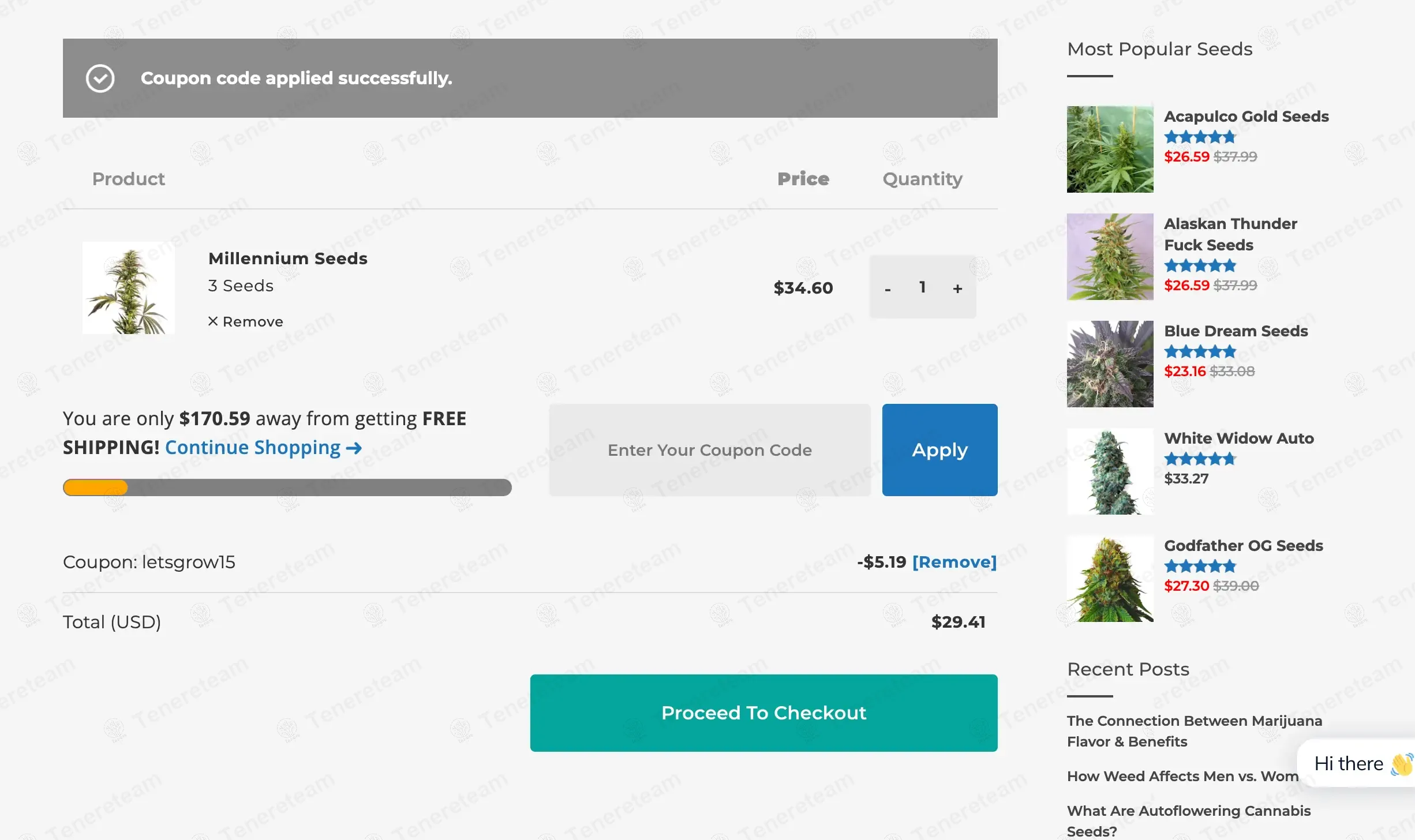Image resolution: width=1415 pixels, height=840 pixels.
Task: Remove Millennium Seeds from the cart
Action: point(246,321)
